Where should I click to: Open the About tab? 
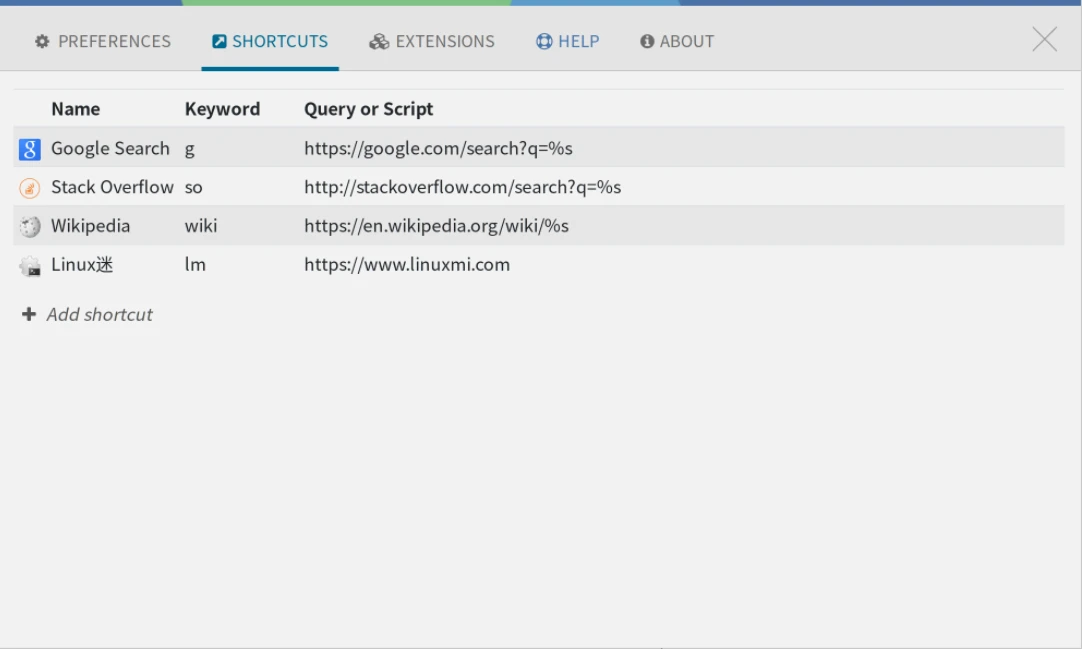677,42
